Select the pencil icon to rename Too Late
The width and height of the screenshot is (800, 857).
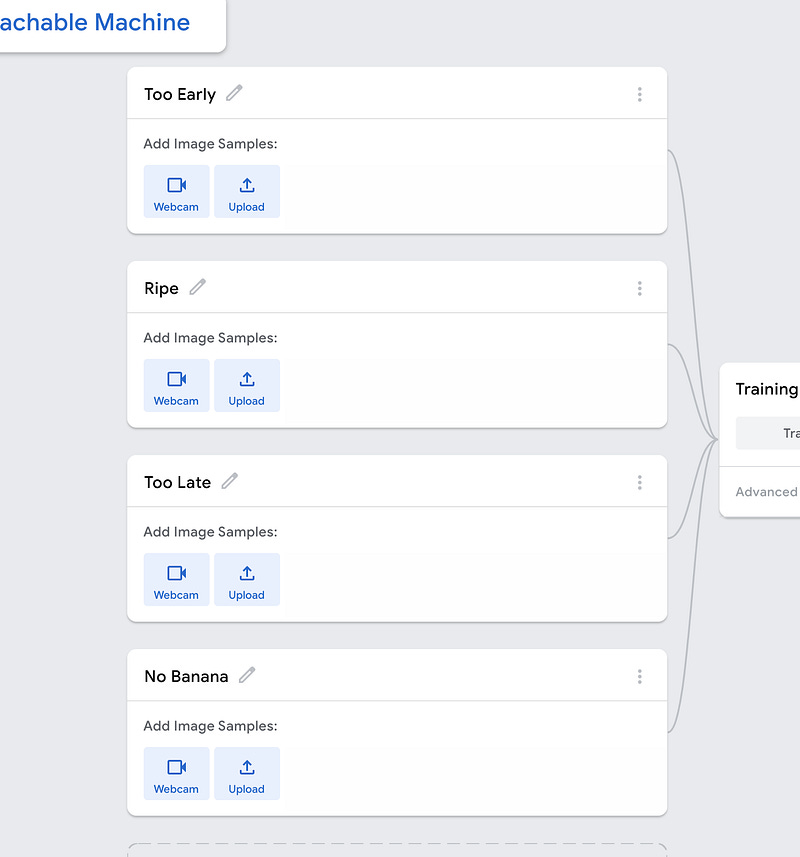pos(229,481)
